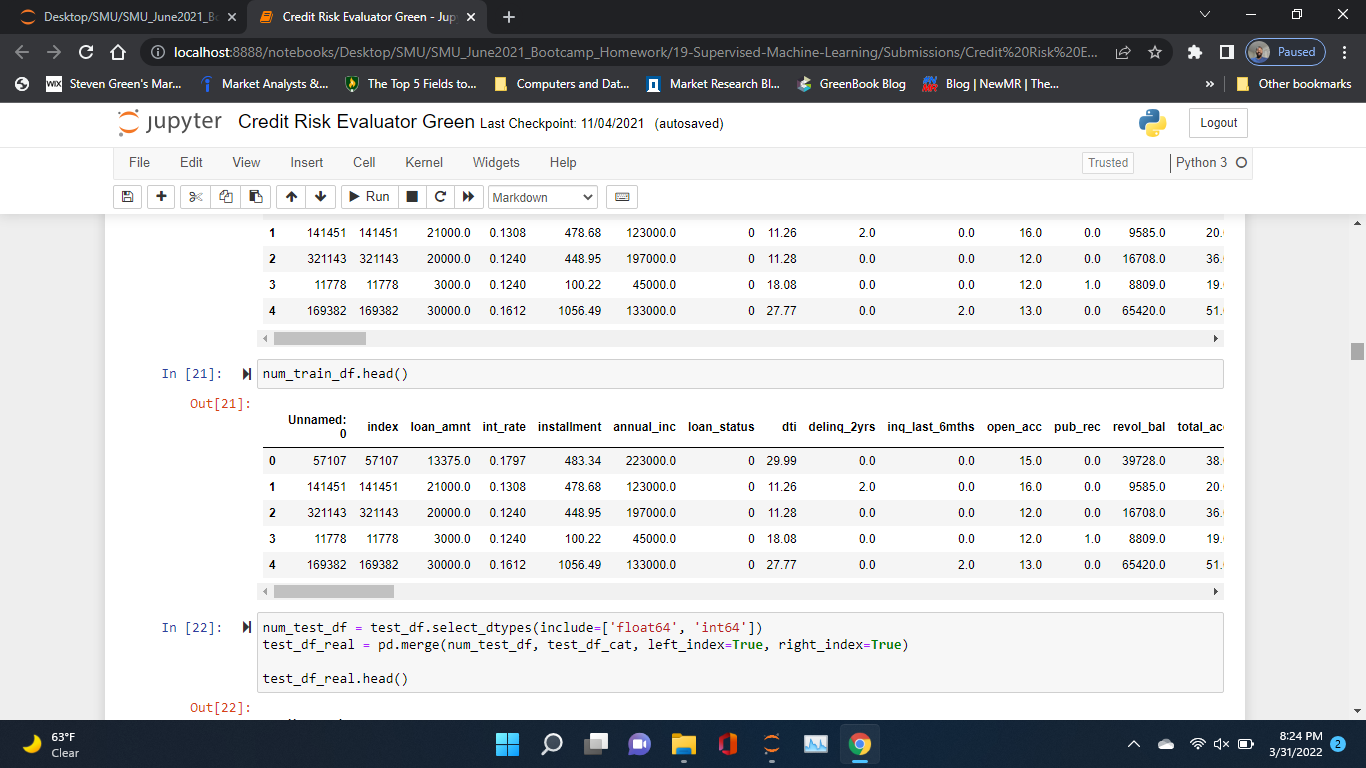Open Chrome extensions puzzle icon
1366x768 pixels.
(x=1195, y=52)
